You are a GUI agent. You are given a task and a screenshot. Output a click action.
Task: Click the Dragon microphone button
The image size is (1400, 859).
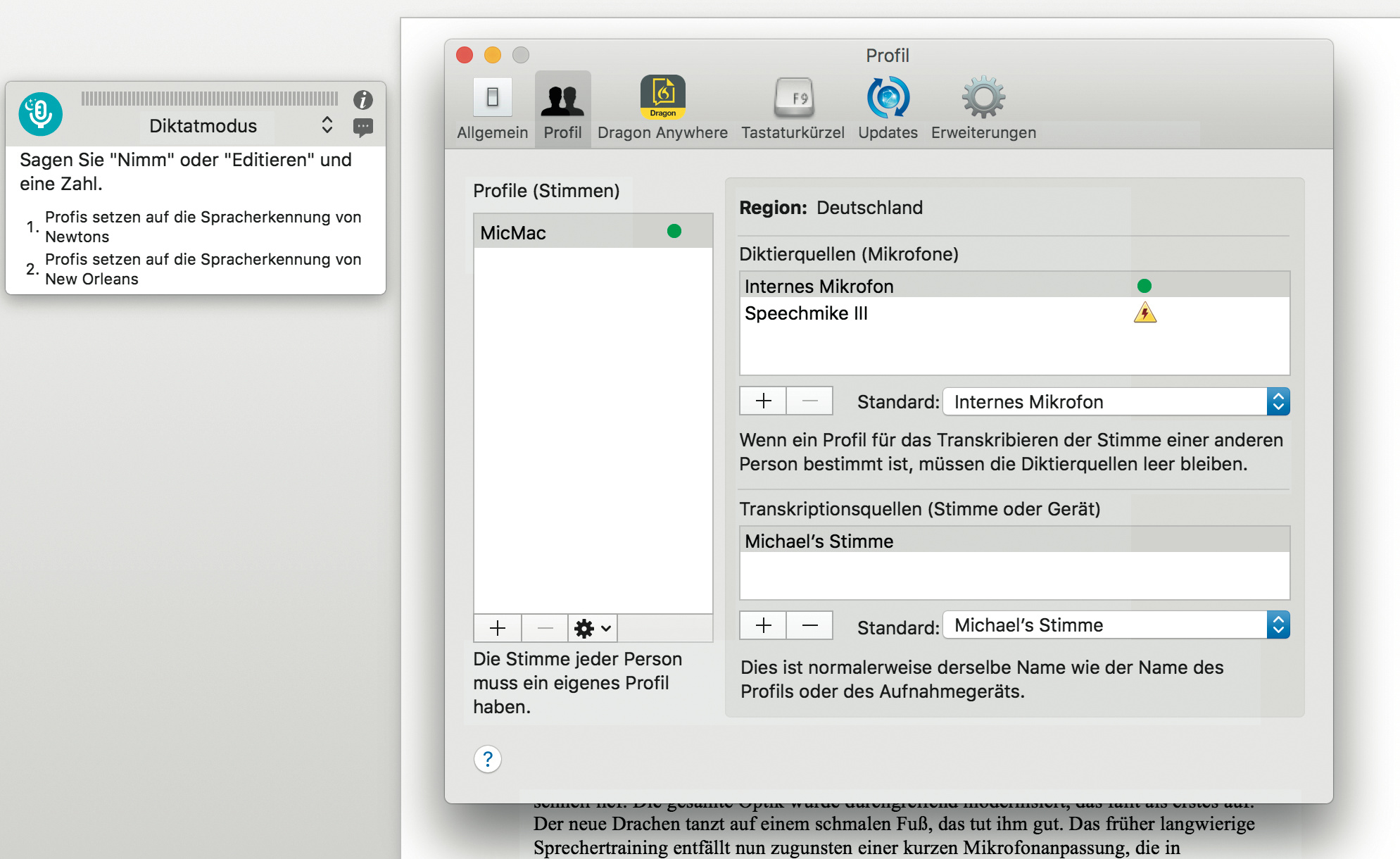40,113
